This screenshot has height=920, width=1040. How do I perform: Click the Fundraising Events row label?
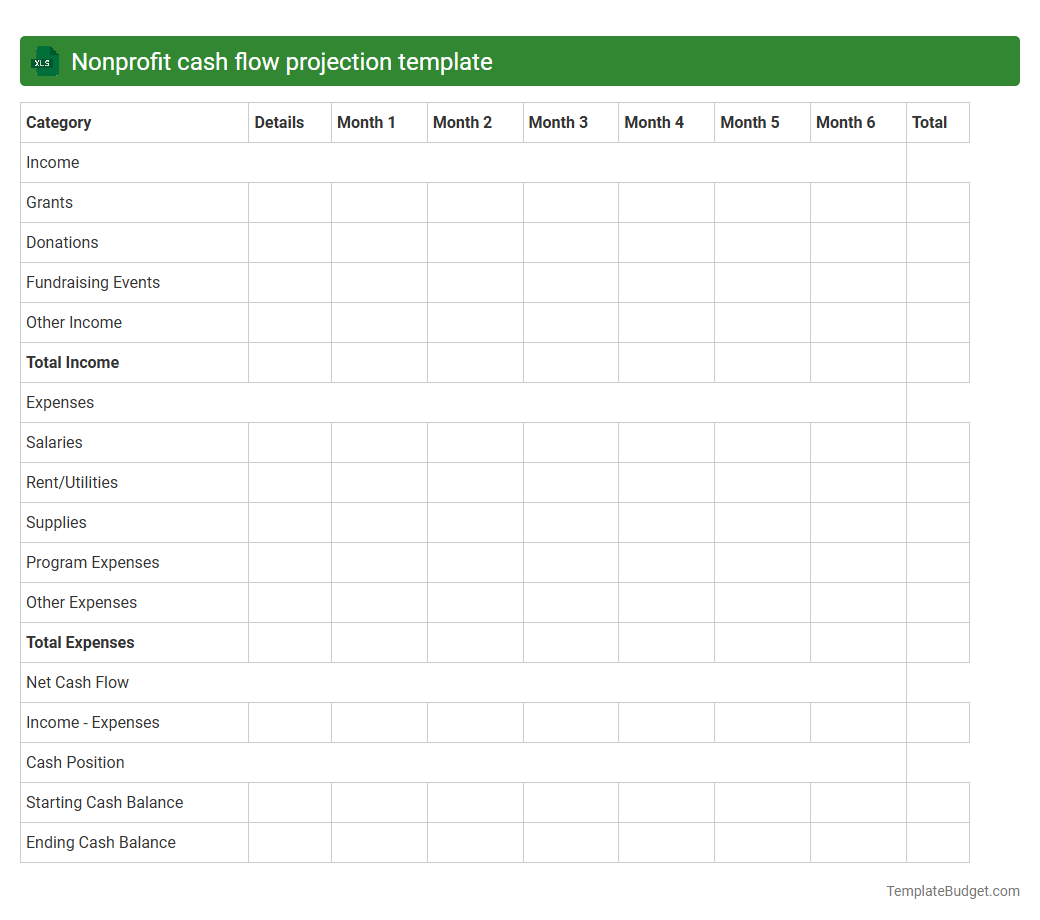tap(92, 282)
